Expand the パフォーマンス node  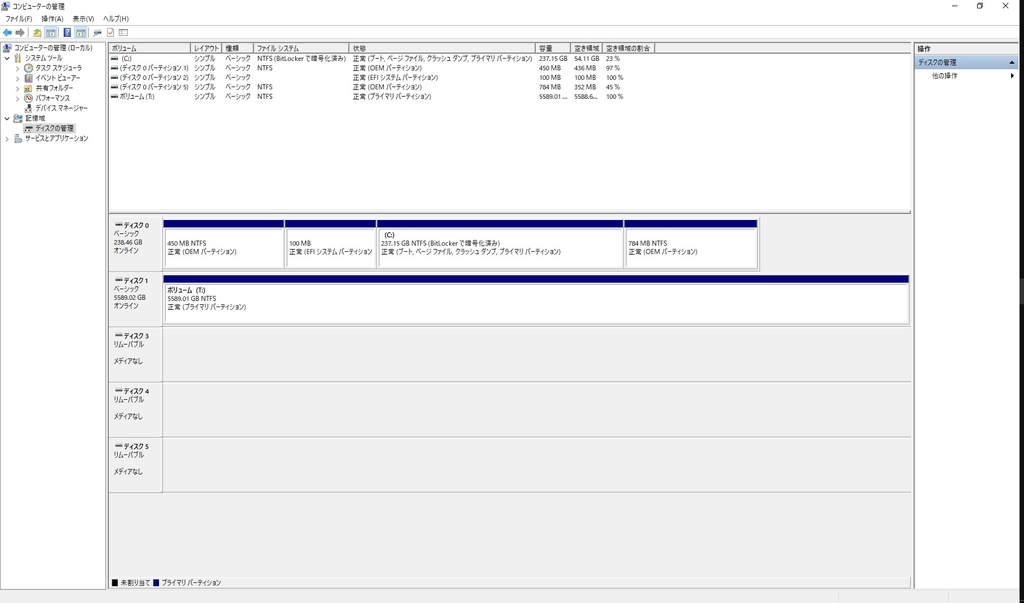pos(18,98)
